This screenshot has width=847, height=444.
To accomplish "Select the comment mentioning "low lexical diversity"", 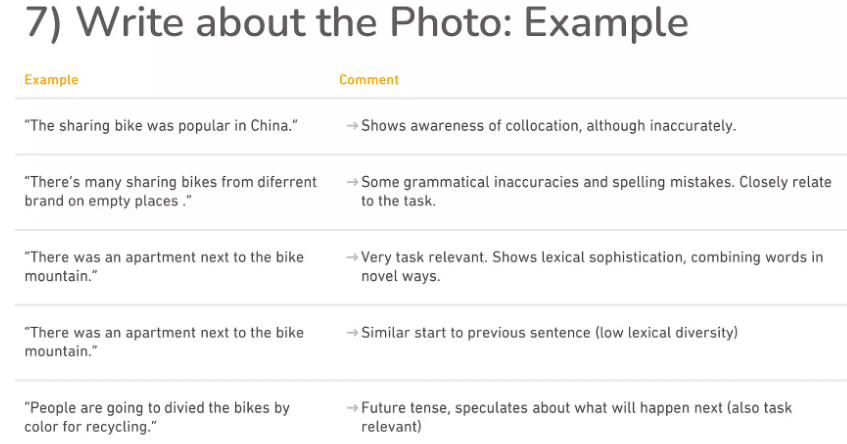I will point(549,332).
